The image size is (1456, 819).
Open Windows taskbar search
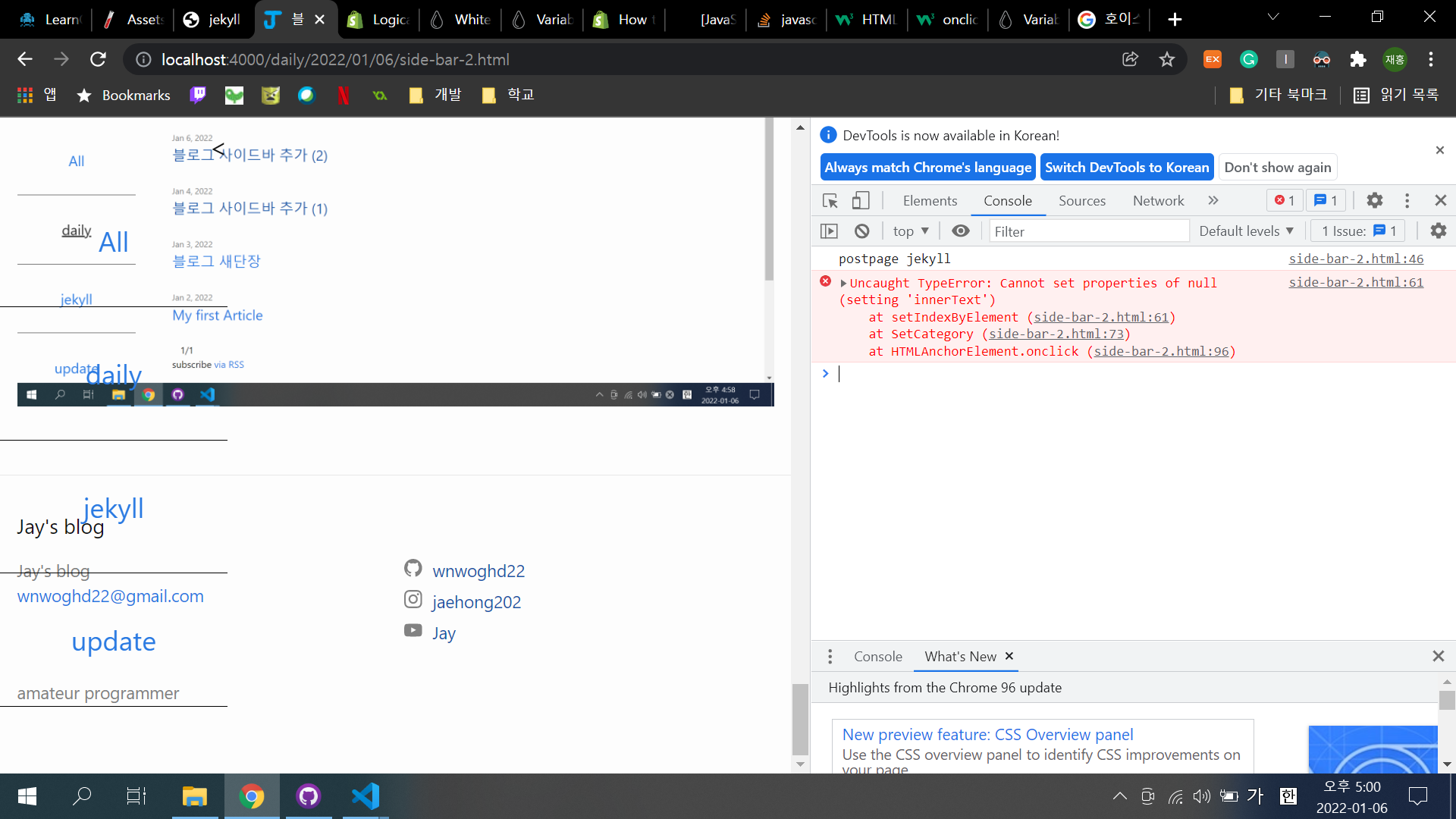pos(82,796)
